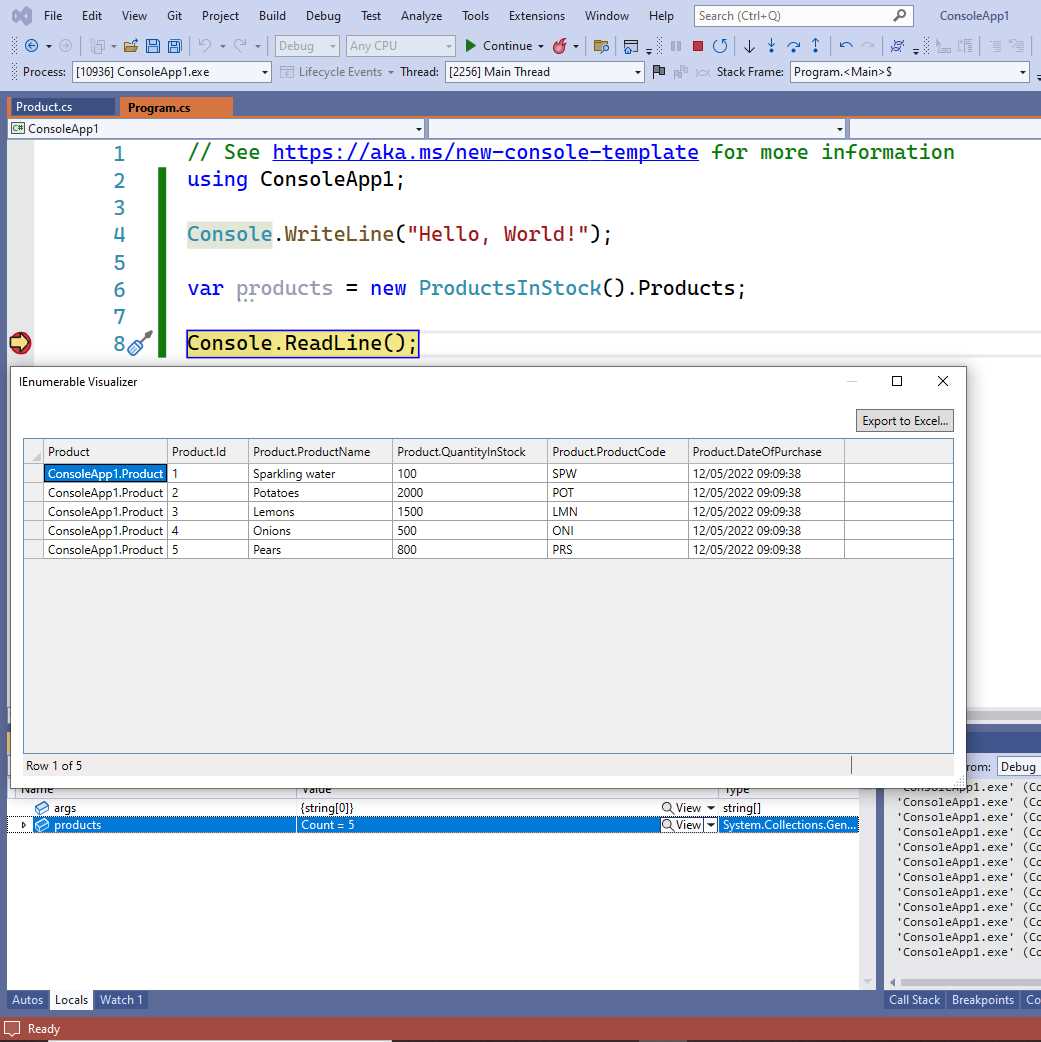The width and height of the screenshot is (1041, 1042).
Task: Click the Export to Excel button
Action: [904, 421]
